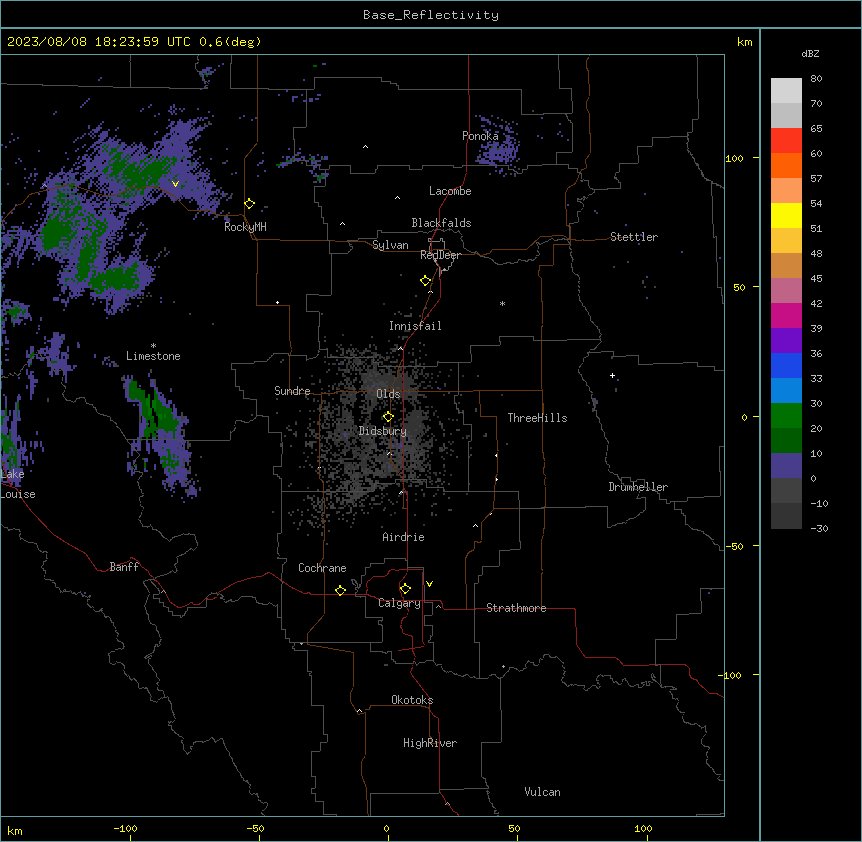Select the green 20-30 dBZ legend swatch

click(x=786, y=416)
